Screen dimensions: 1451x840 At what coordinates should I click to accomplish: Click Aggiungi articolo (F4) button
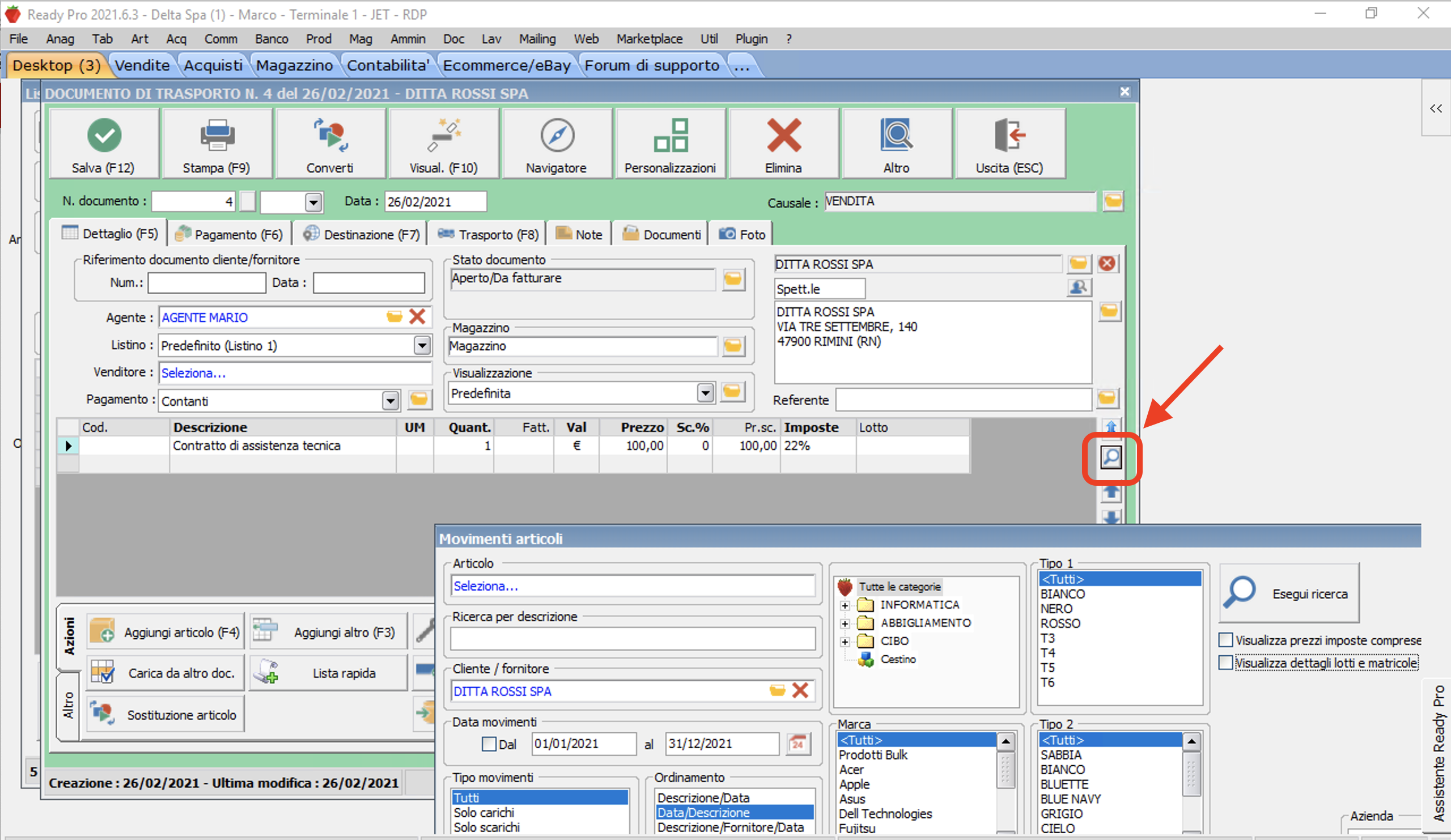[166, 631]
